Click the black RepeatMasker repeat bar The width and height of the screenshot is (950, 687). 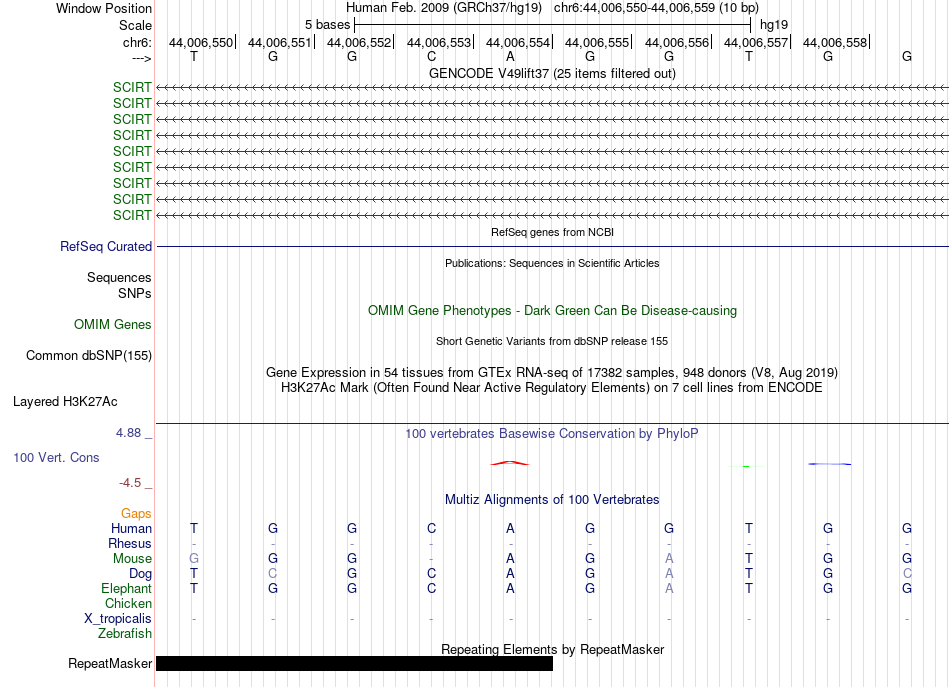pyautogui.click(x=354, y=663)
